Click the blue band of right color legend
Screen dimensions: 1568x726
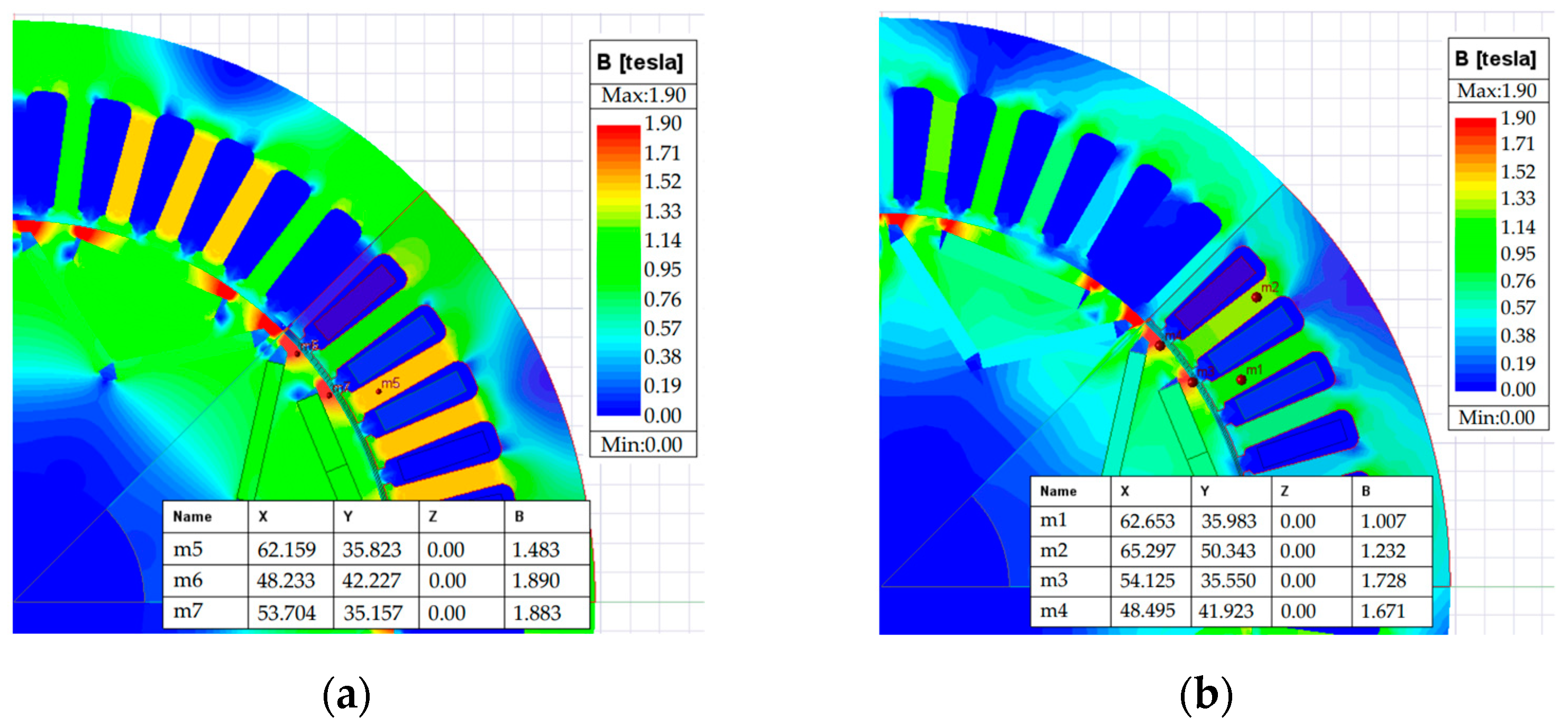click(1475, 378)
